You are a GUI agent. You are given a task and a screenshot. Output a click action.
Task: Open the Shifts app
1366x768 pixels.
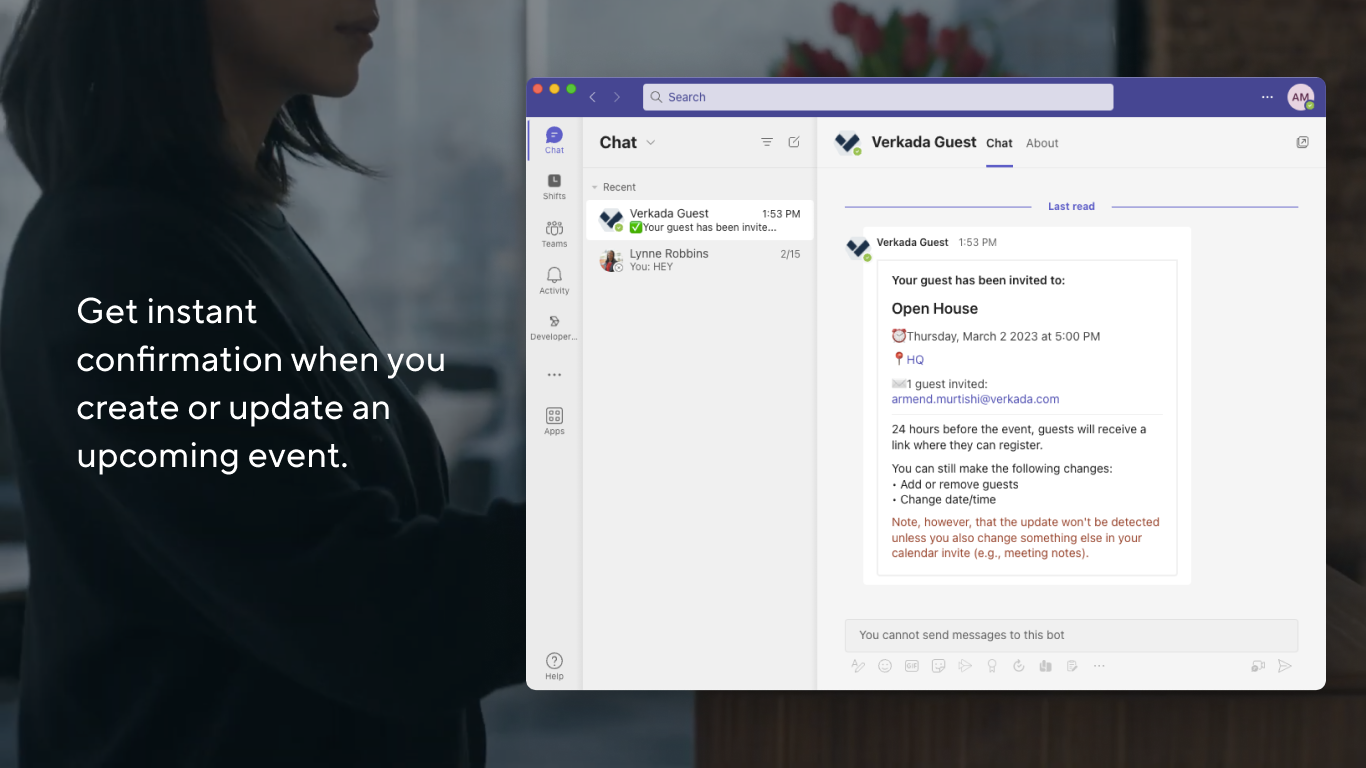554,186
